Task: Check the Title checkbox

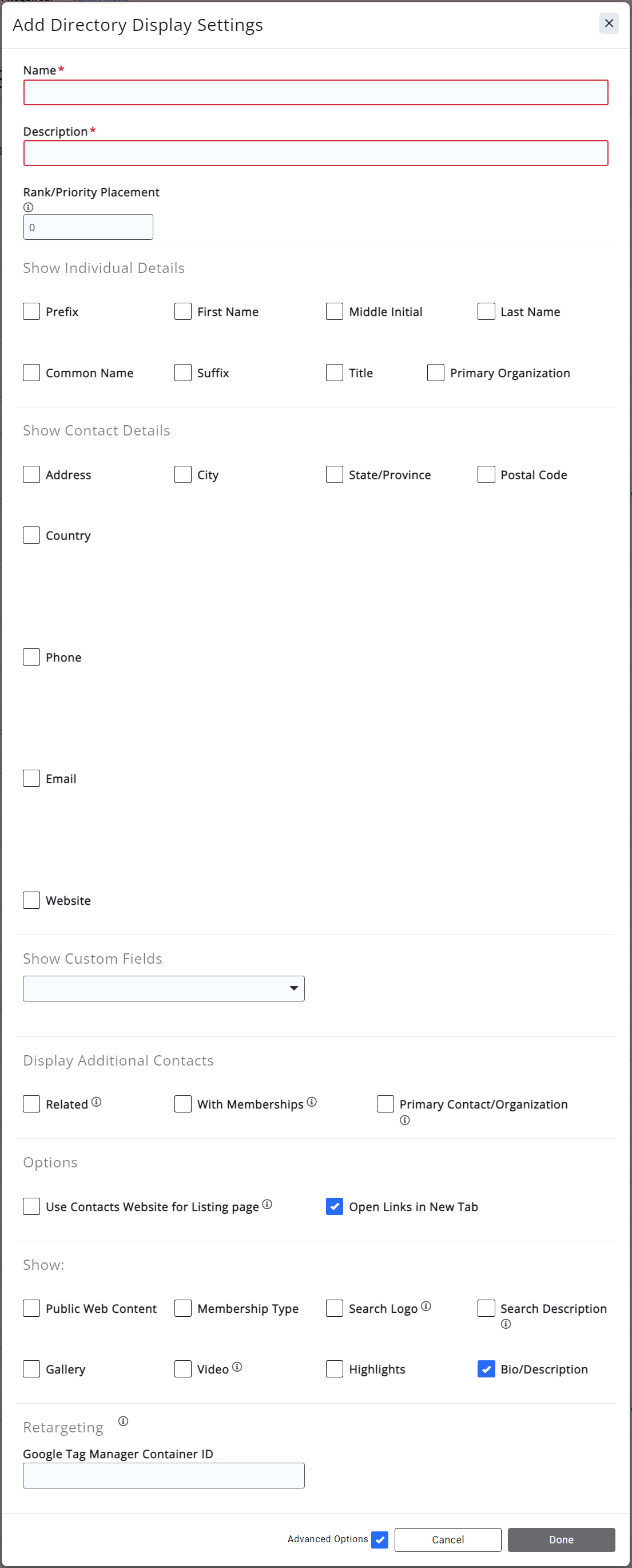Action: (x=335, y=373)
